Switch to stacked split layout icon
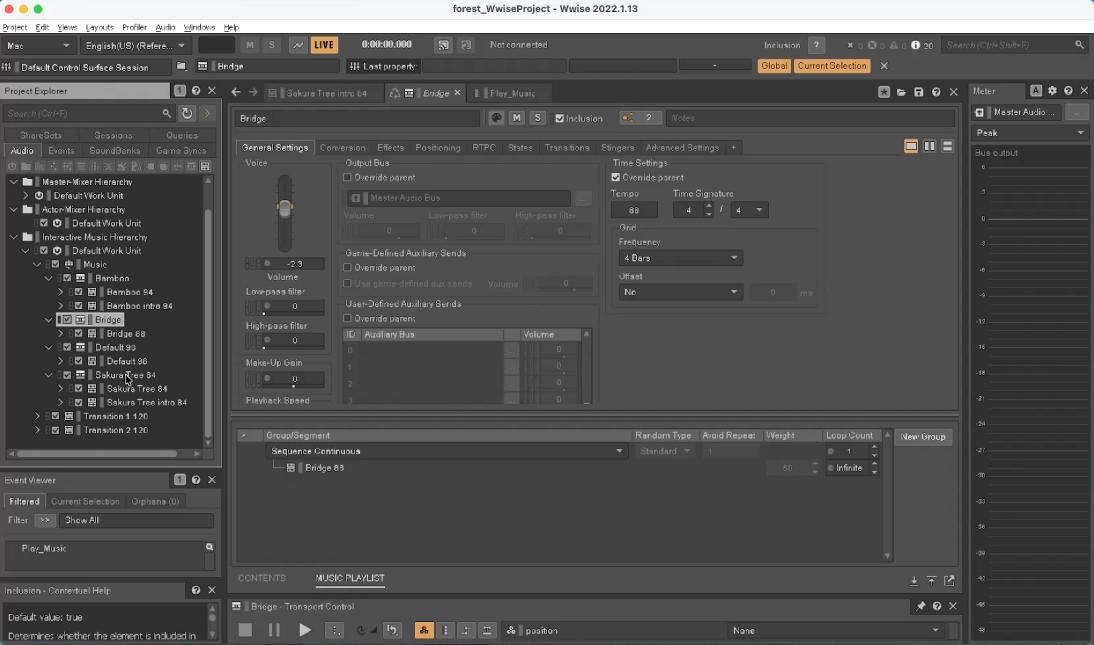1094x645 pixels. pos(947,146)
